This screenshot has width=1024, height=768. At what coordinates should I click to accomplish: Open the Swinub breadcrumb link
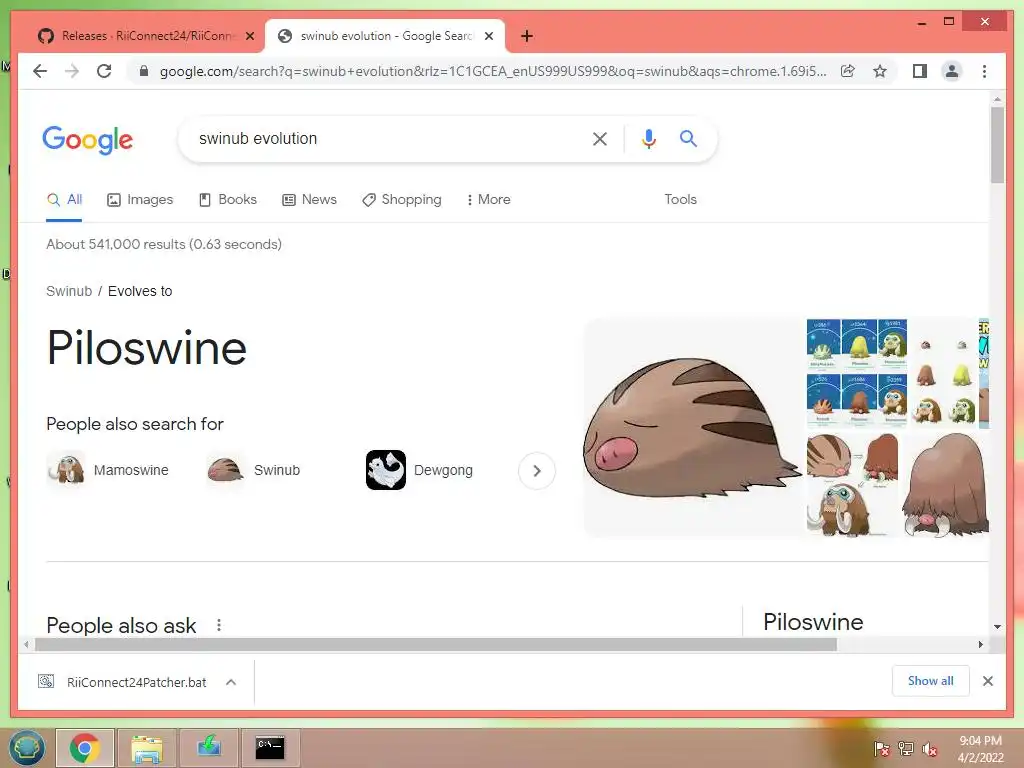click(x=69, y=291)
